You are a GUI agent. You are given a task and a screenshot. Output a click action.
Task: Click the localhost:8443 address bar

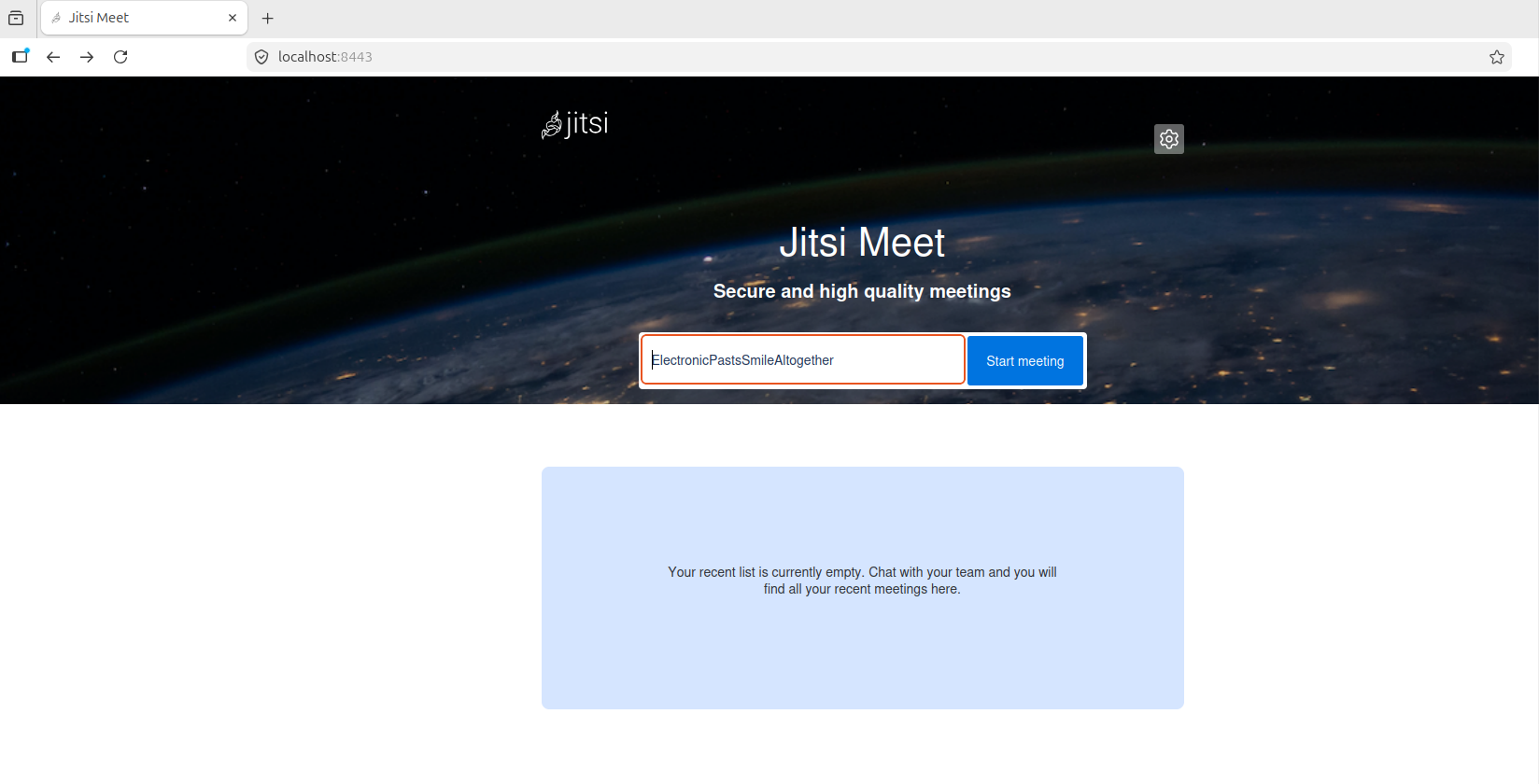tap(878, 57)
